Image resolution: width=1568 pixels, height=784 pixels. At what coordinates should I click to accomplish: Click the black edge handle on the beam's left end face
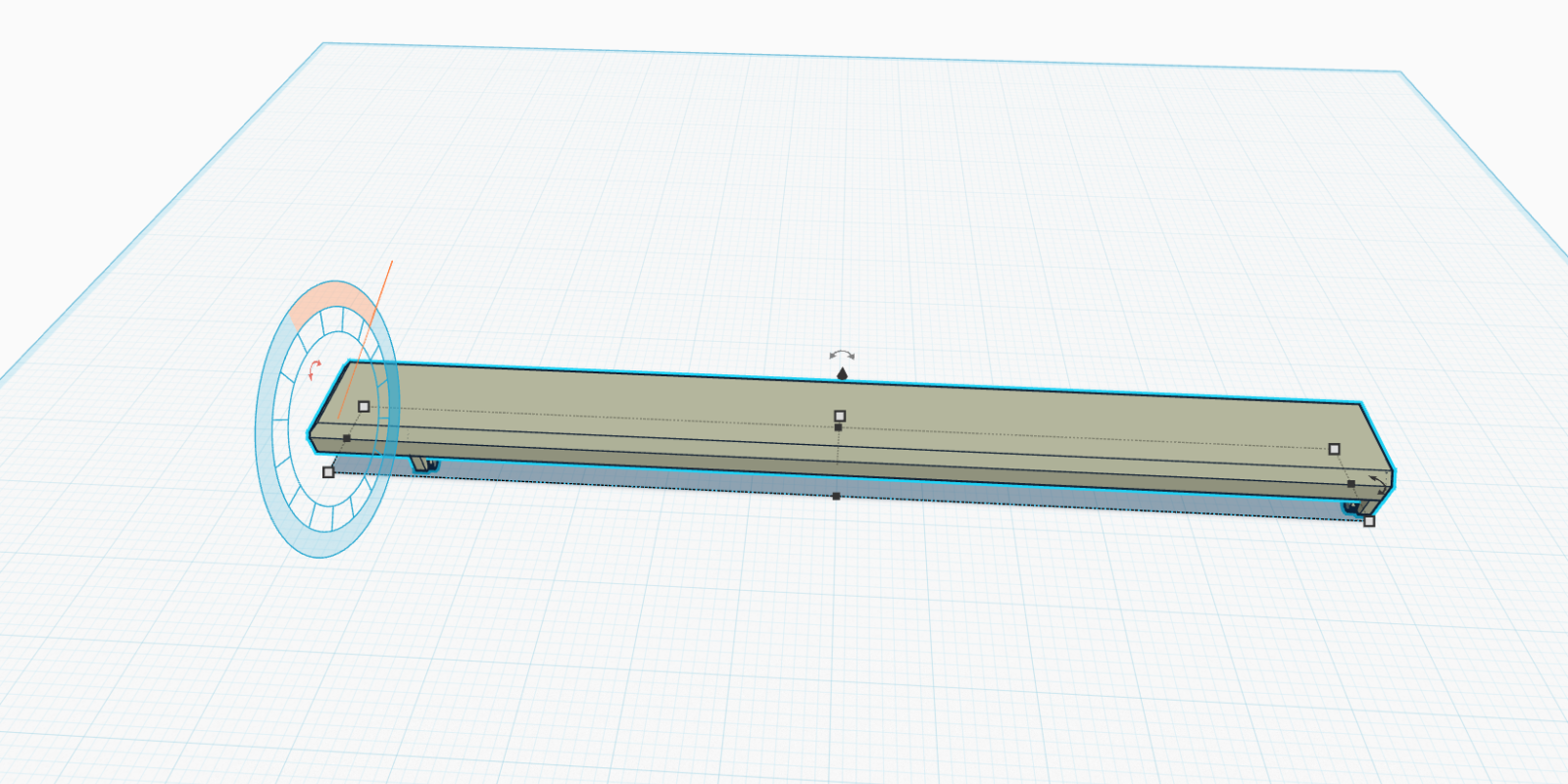pyautogui.click(x=347, y=438)
